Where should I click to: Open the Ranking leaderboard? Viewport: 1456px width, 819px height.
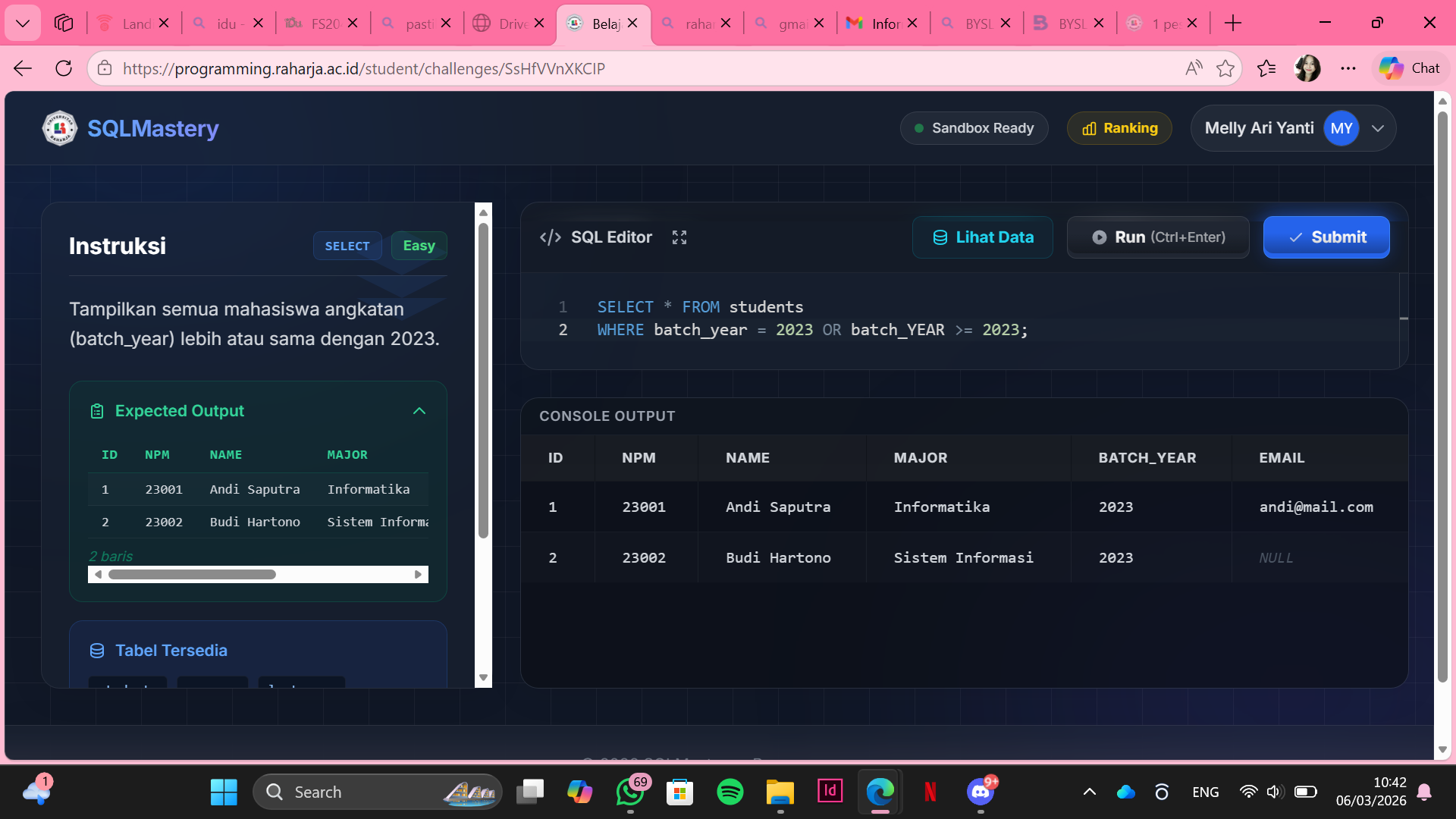click(1119, 128)
